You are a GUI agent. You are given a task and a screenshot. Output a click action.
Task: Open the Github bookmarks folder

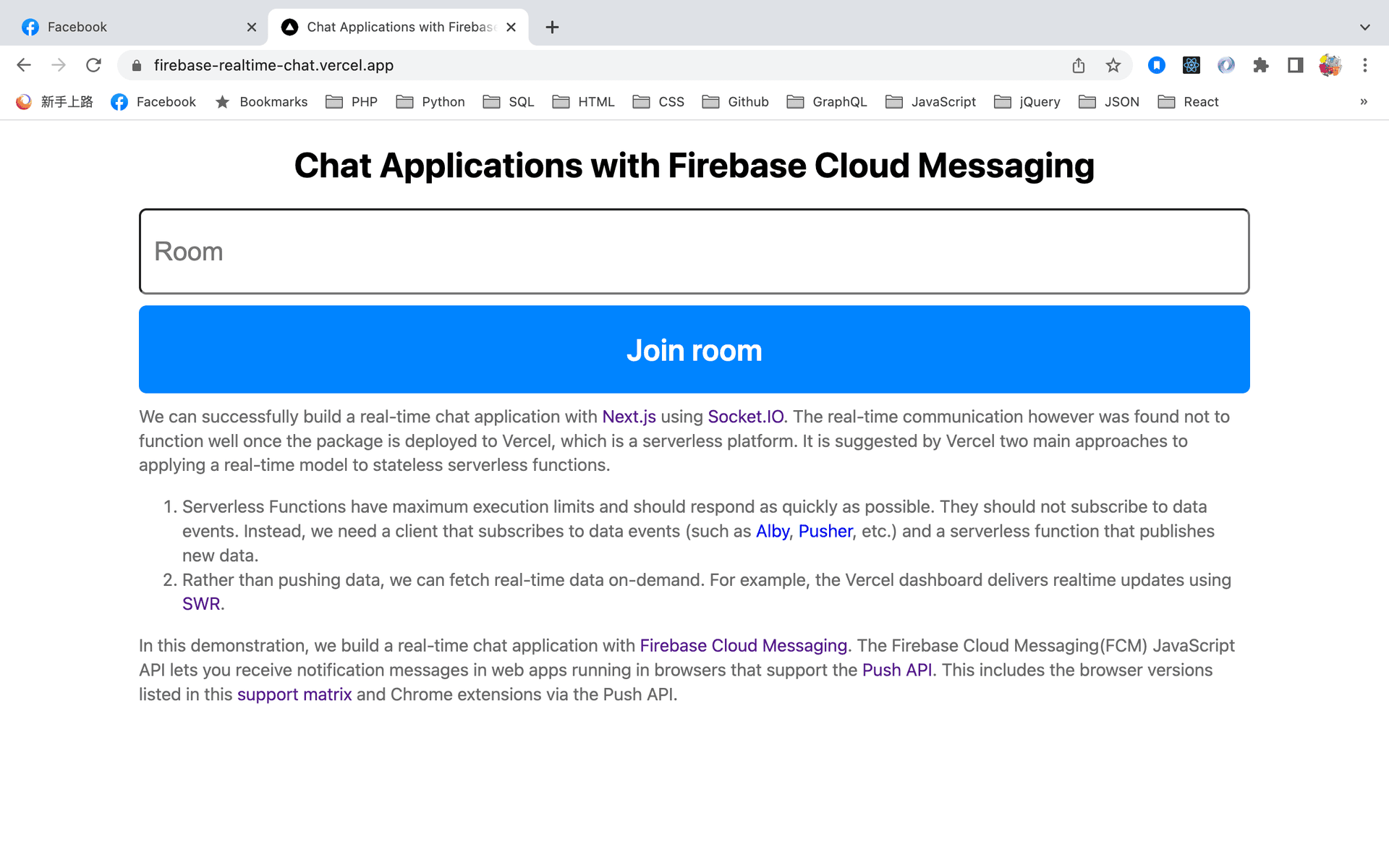click(736, 102)
